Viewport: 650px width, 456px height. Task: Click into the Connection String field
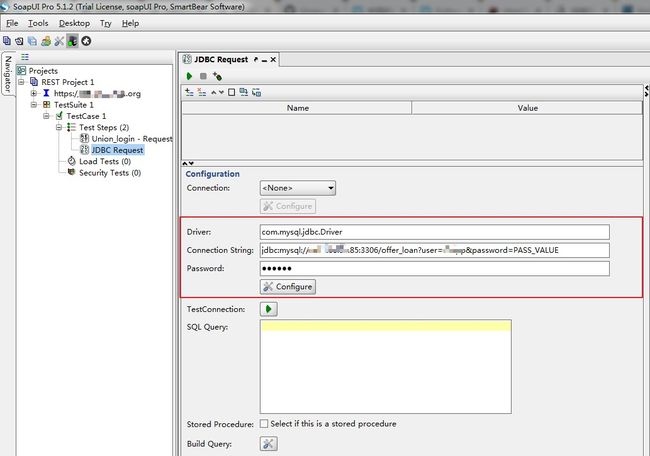coord(434,250)
